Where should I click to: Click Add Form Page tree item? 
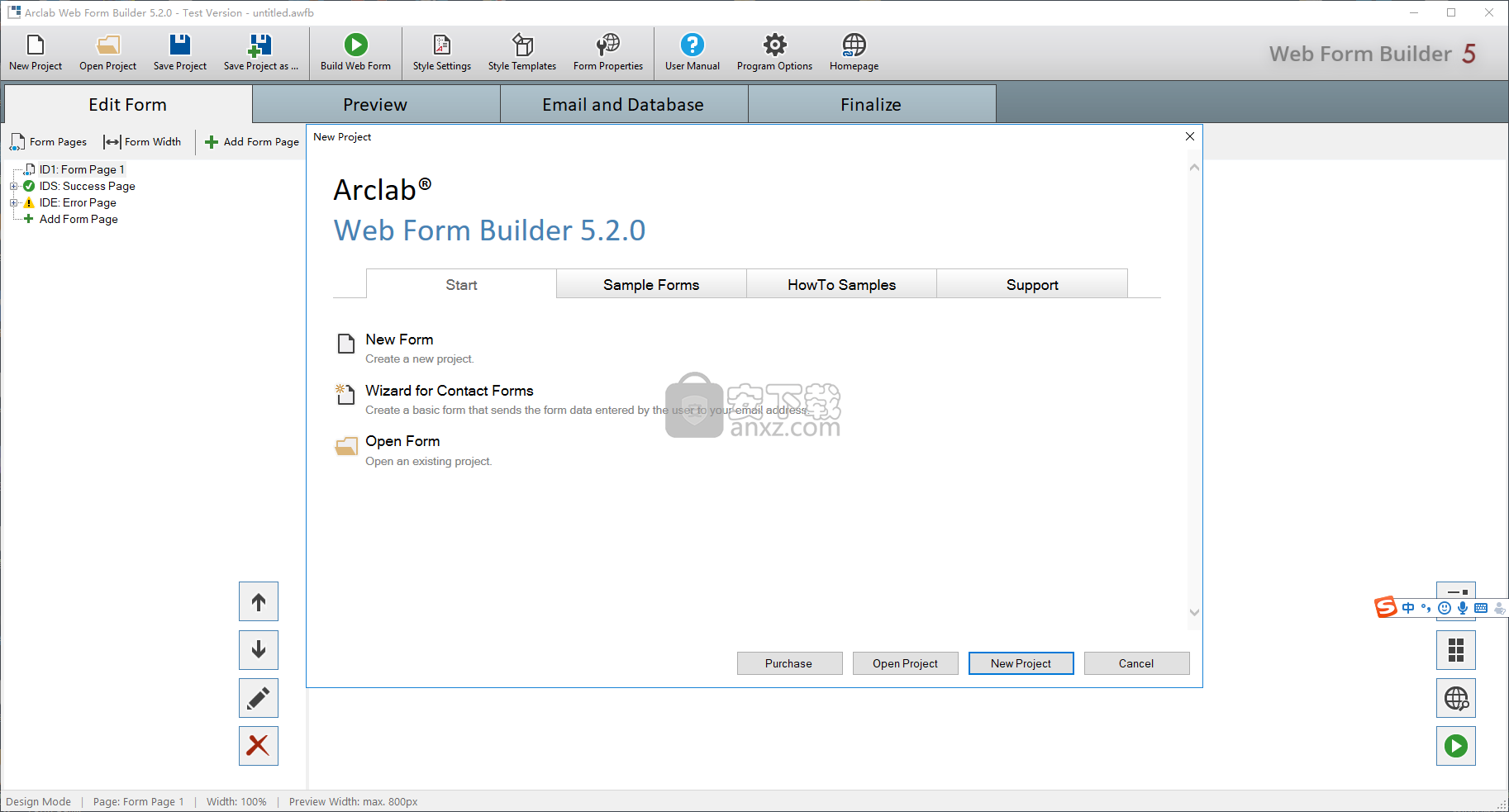79,219
